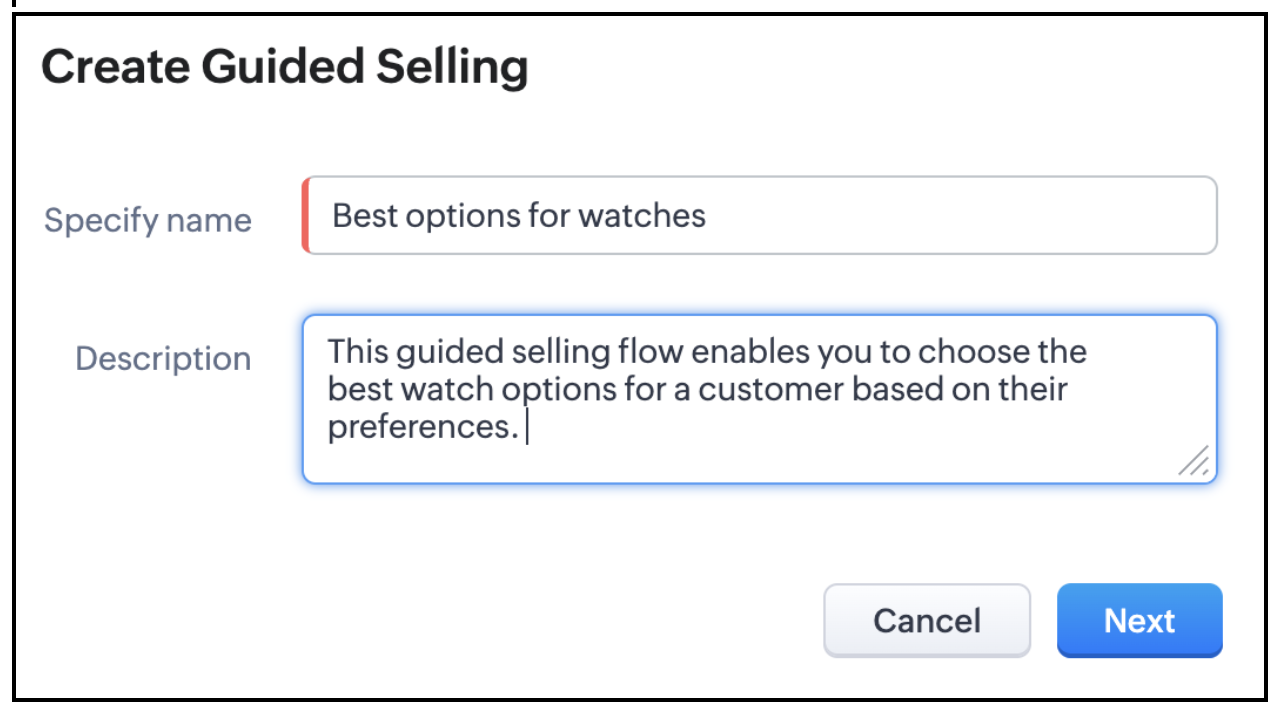Focus the Specify name input field

[x=900, y=216]
